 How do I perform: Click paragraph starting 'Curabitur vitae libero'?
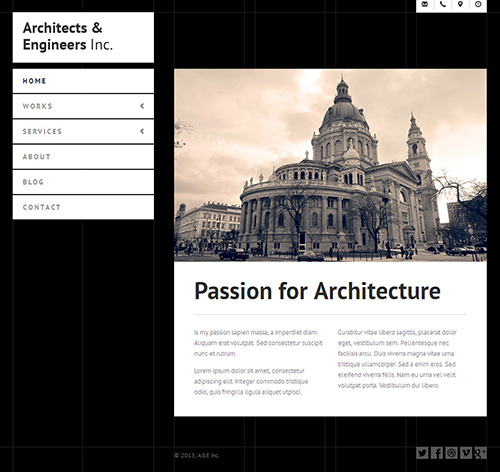point(397,359)
